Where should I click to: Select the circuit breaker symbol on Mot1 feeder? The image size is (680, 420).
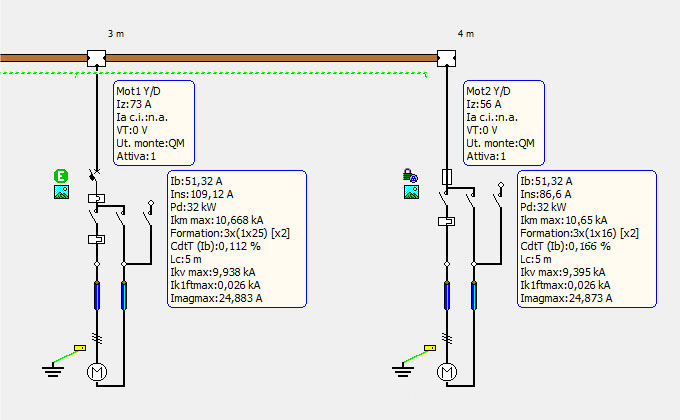coord(97,174)
